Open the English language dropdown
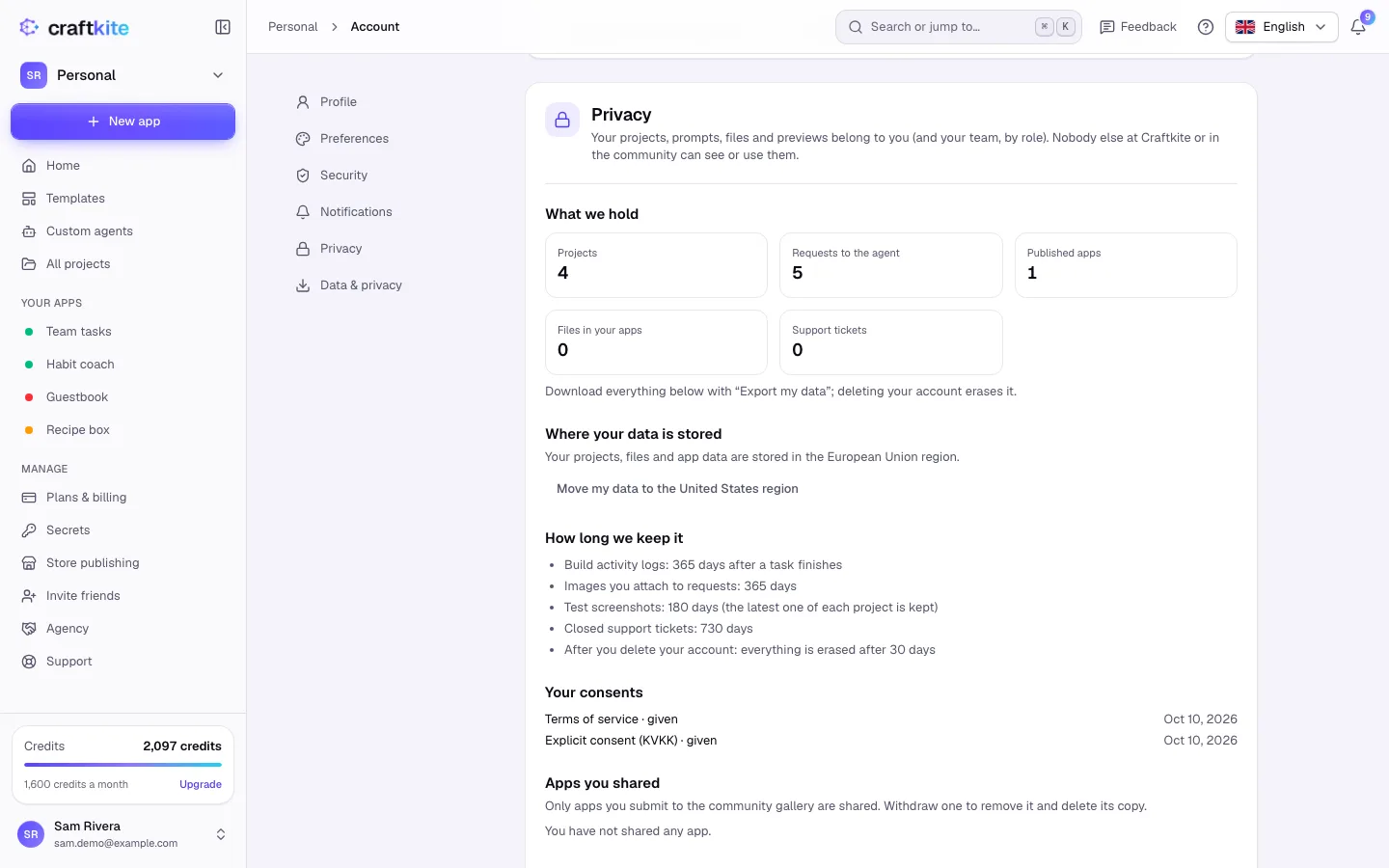The height and width of the screenshot is (868, 1389). coord(1281,27)
